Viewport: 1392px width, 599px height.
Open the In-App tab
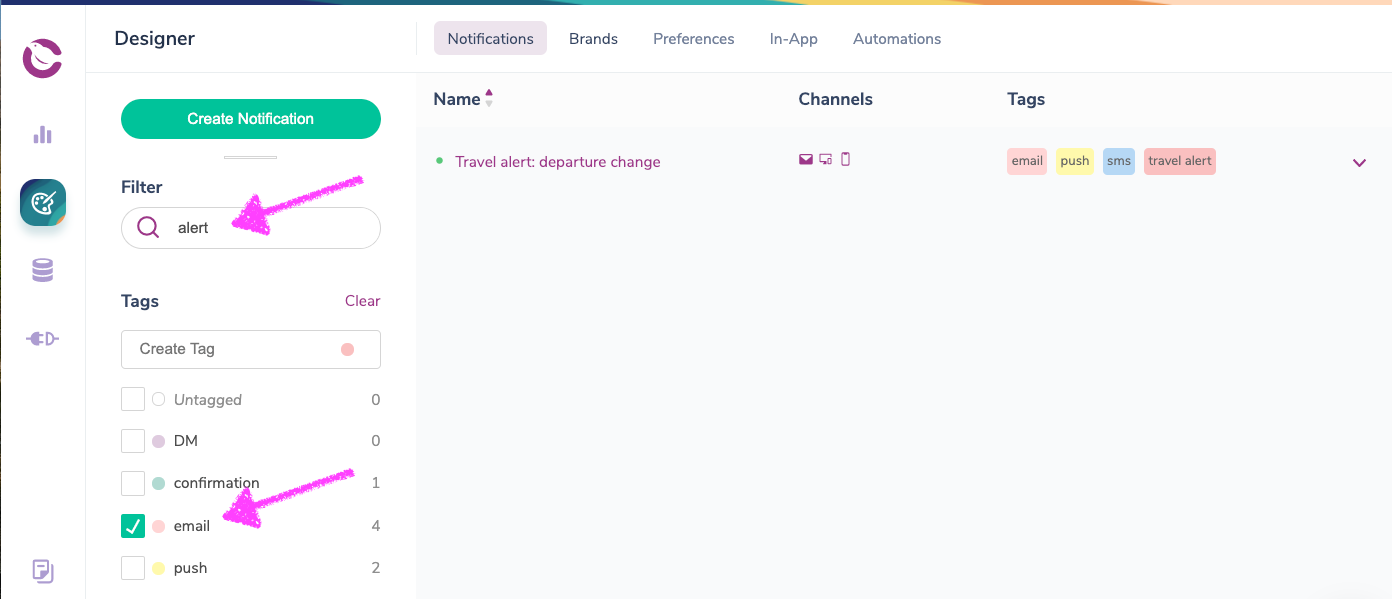pos(794,39)
